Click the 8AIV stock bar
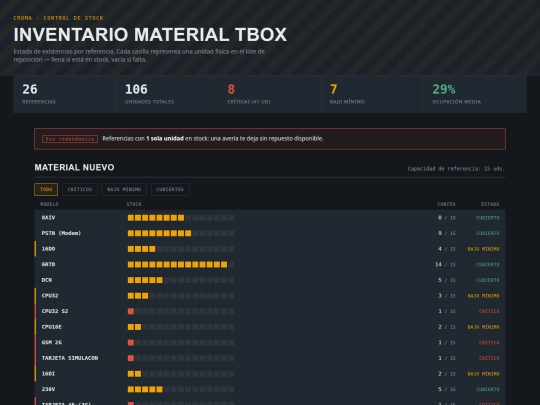 click(181, 218)
